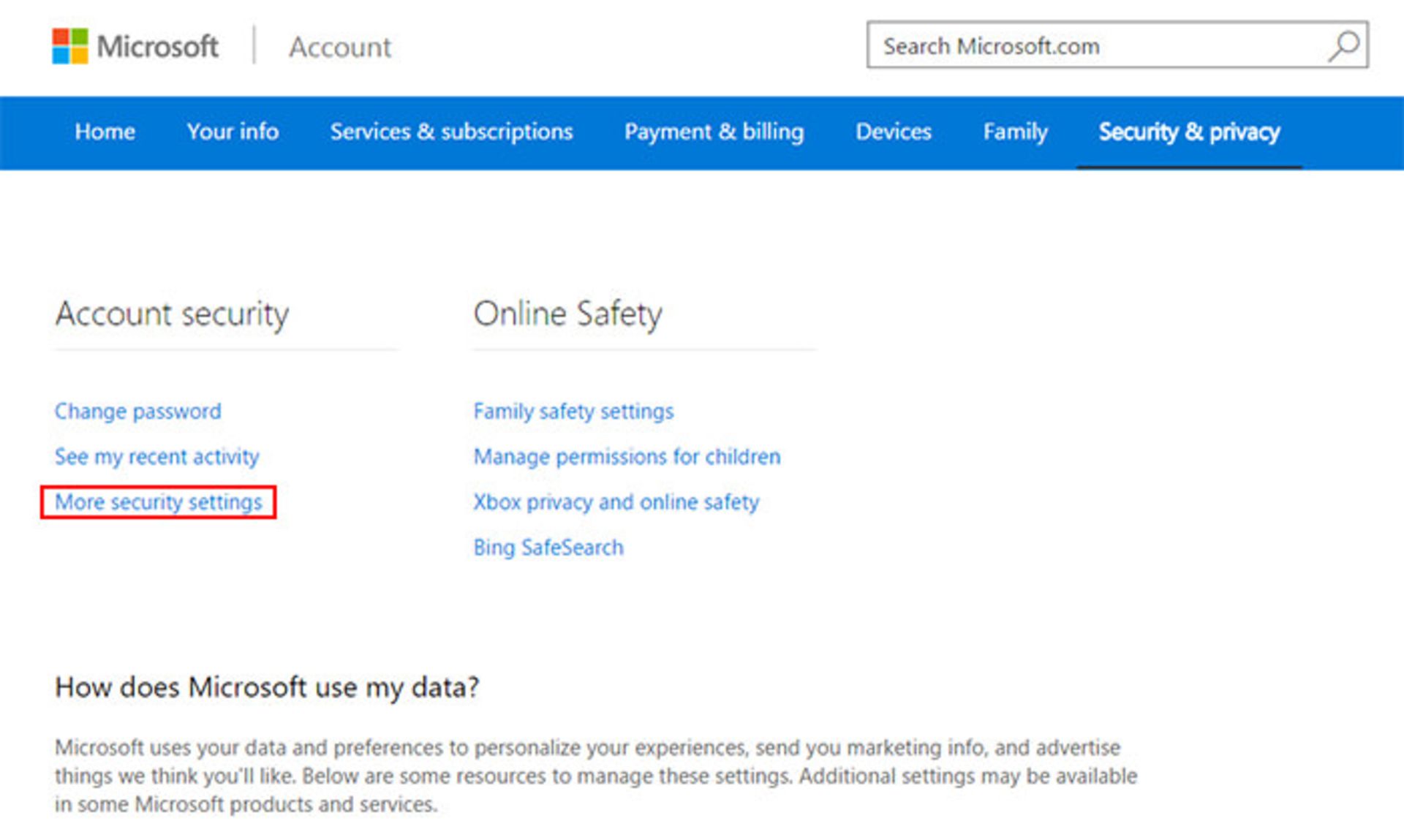Click the search magnifier icon
The height and width of the screenshot is (840, 1404).
click(x=1343, y=45)
